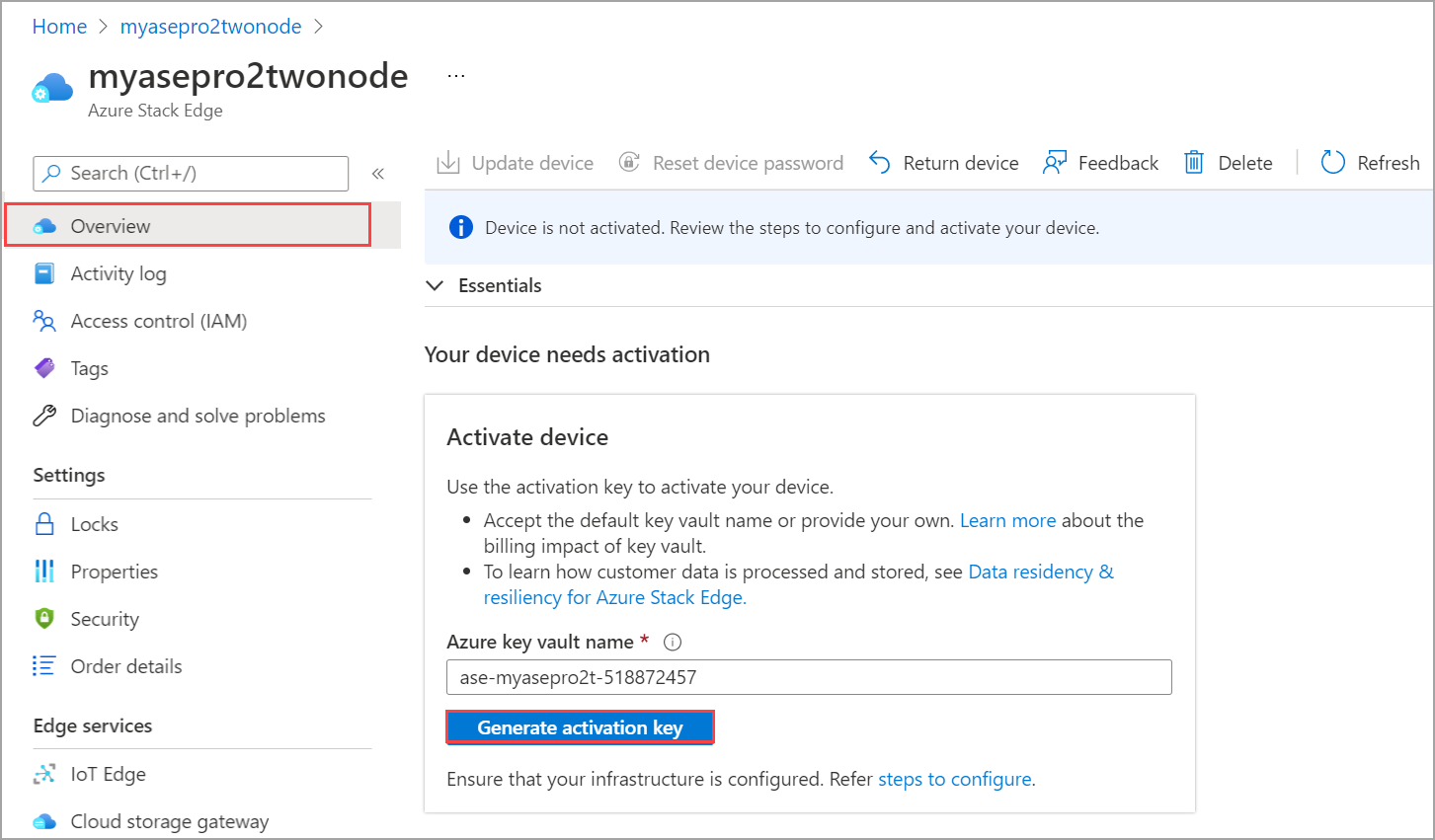
Task: Click the Update device download icon
Action: pos(448,163)
